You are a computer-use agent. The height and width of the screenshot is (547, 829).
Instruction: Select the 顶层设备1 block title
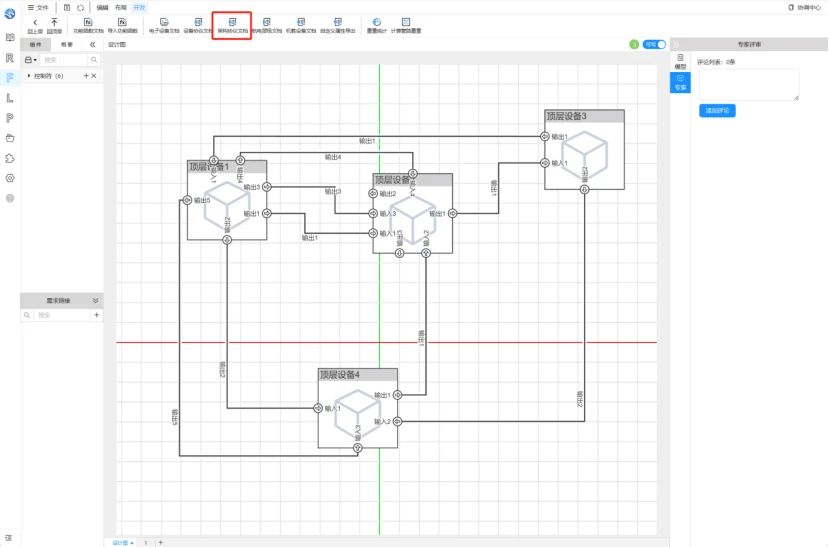point(209,166)
